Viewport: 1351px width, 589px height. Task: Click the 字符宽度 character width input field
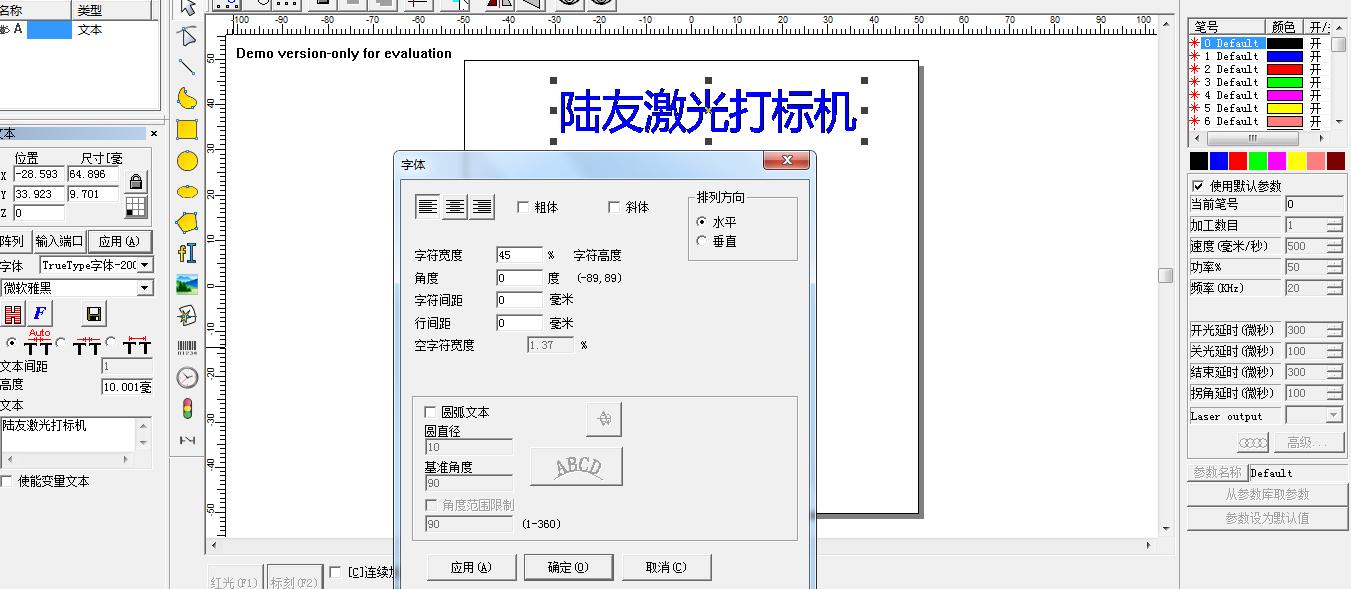517,255
